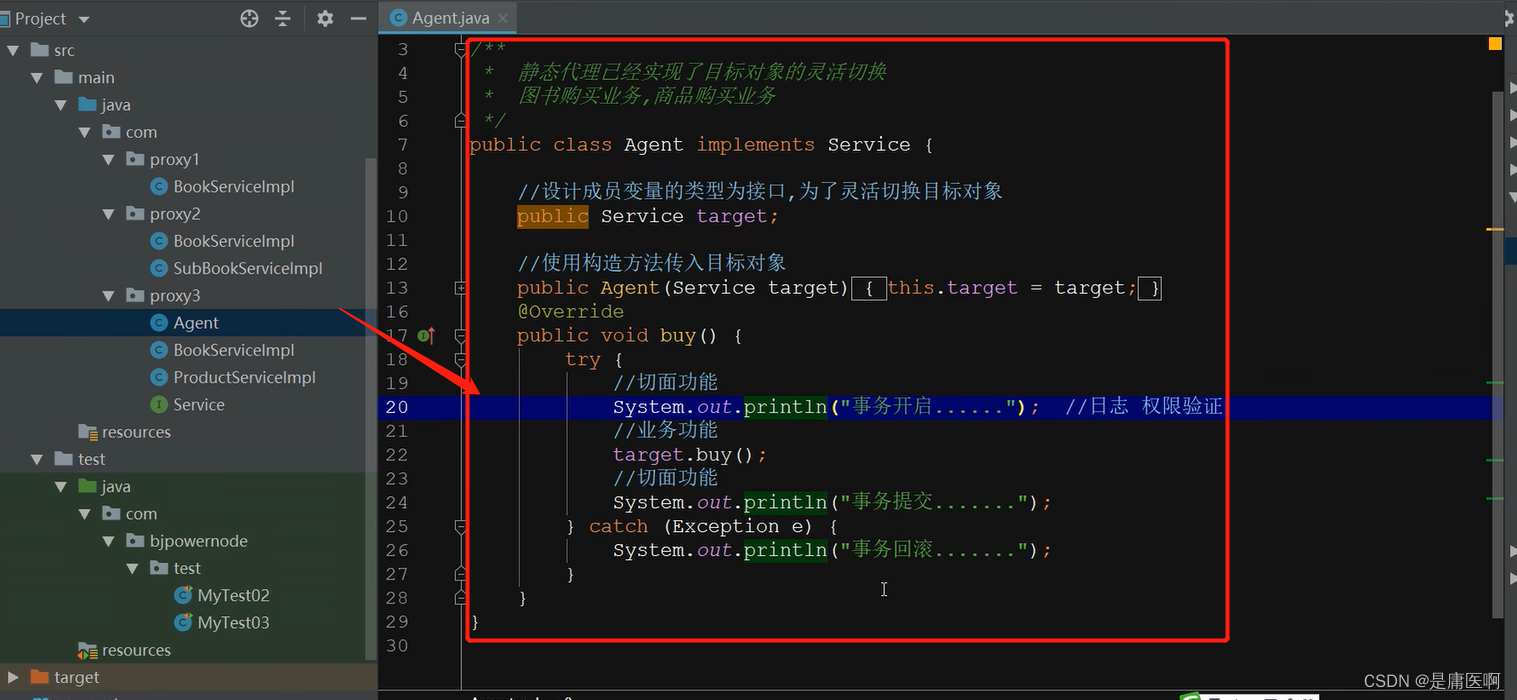Click the override gutter icon on line 17

(426, 336)
